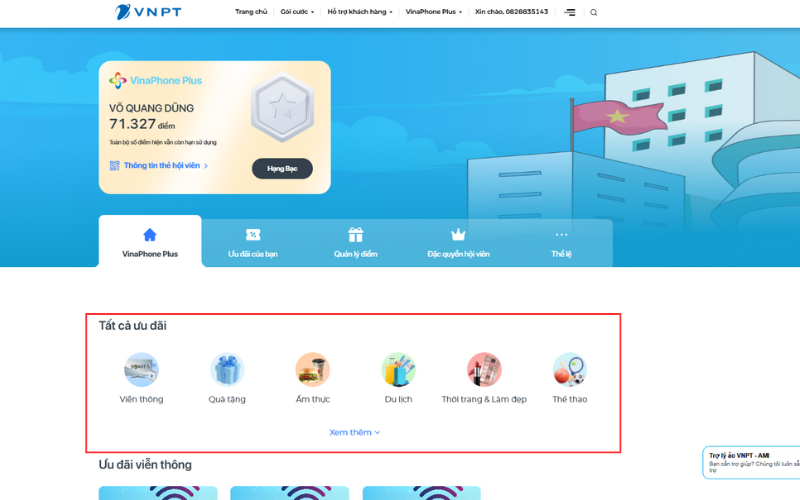800x500 pixels.
Task: Select the Ẩm thực food icon
Action: click(313, 369)
